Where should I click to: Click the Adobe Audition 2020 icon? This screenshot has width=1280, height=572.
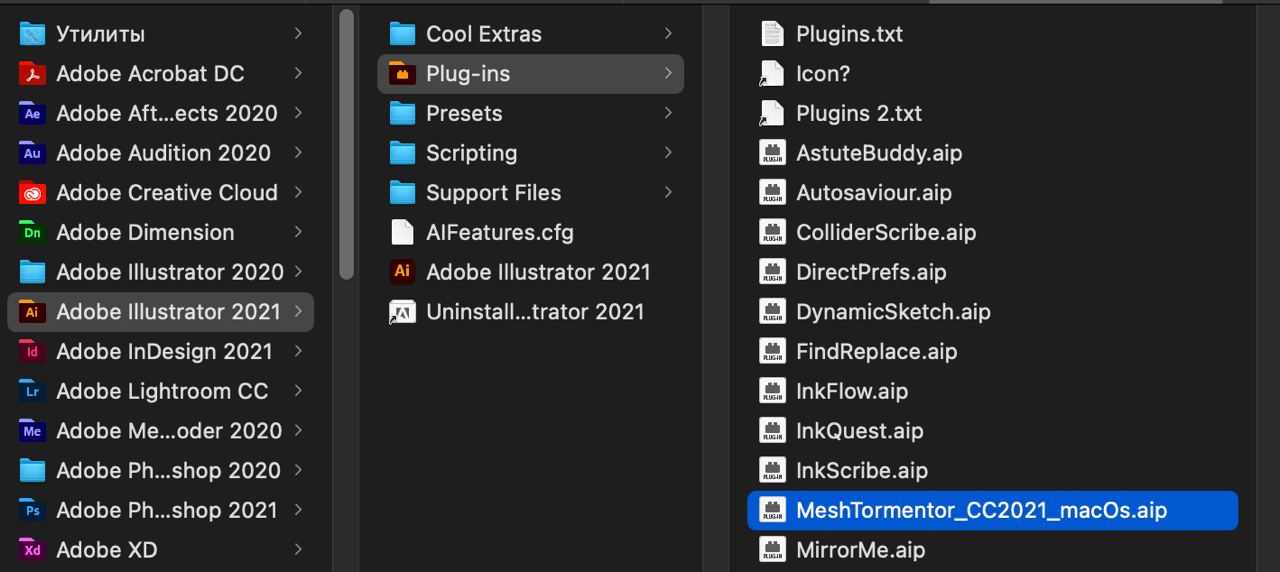pos(33,153)
